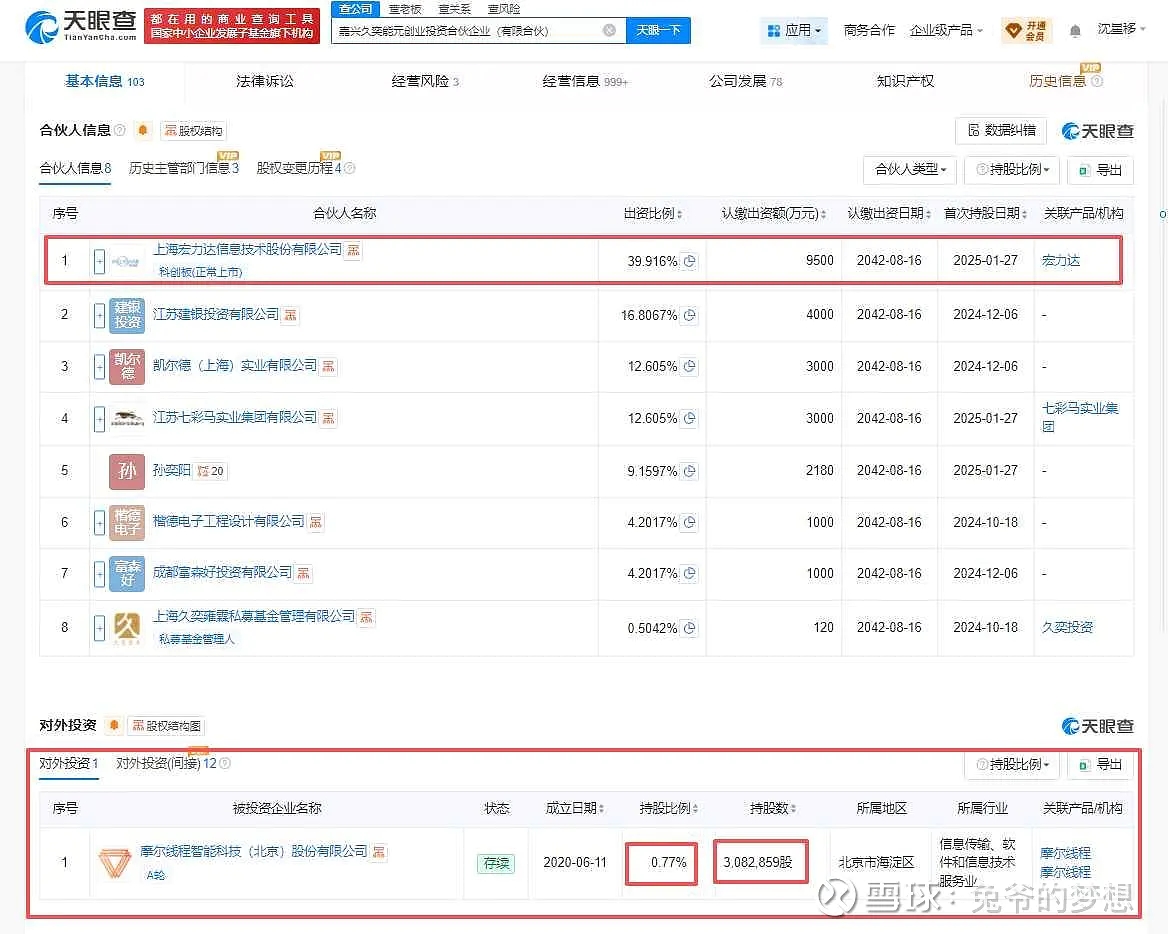Open the 宏力达 related product link
Screen dimensions: 1168x934
[x=1061, y=261]
